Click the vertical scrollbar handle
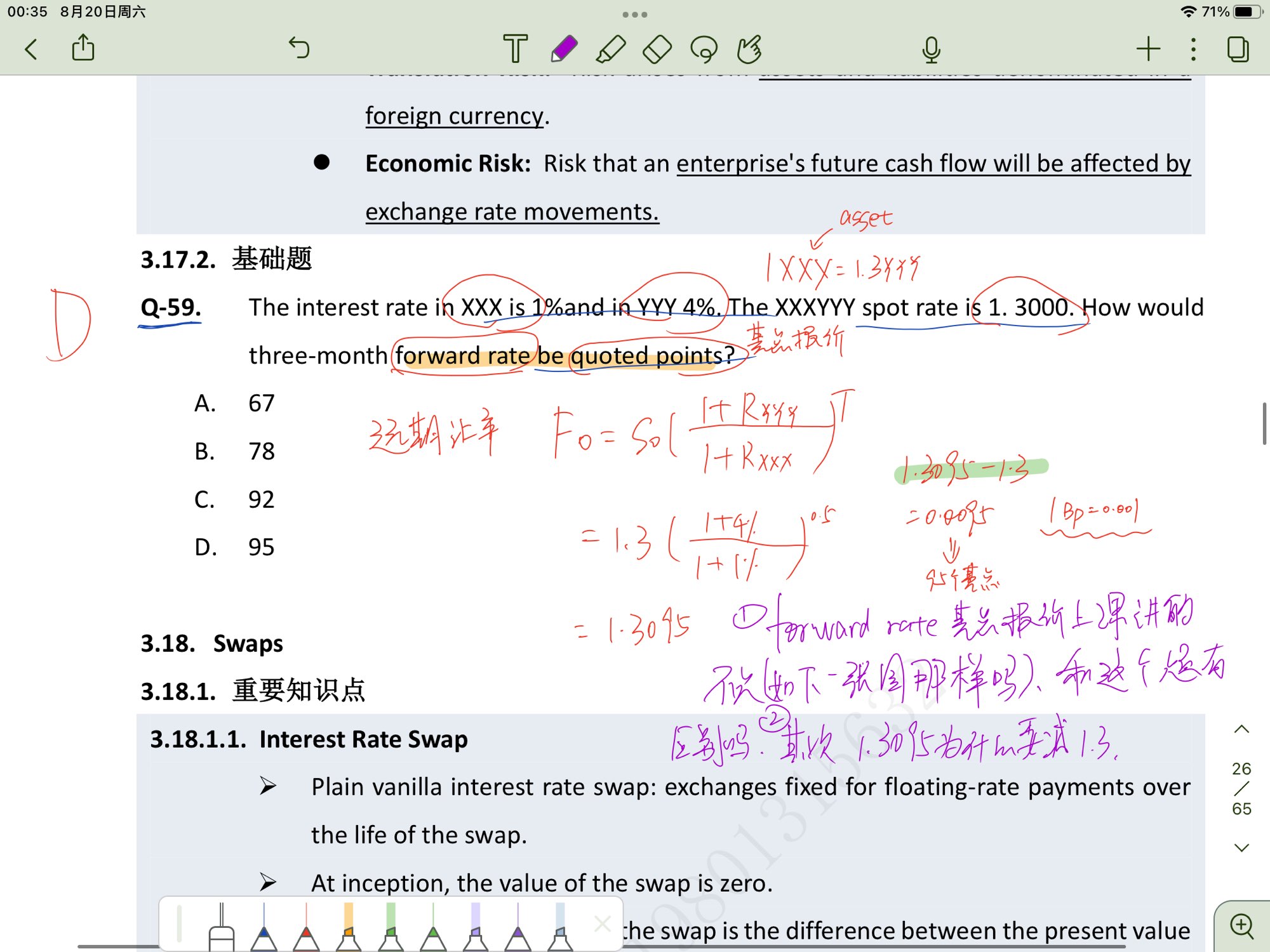 (1264, 423)
